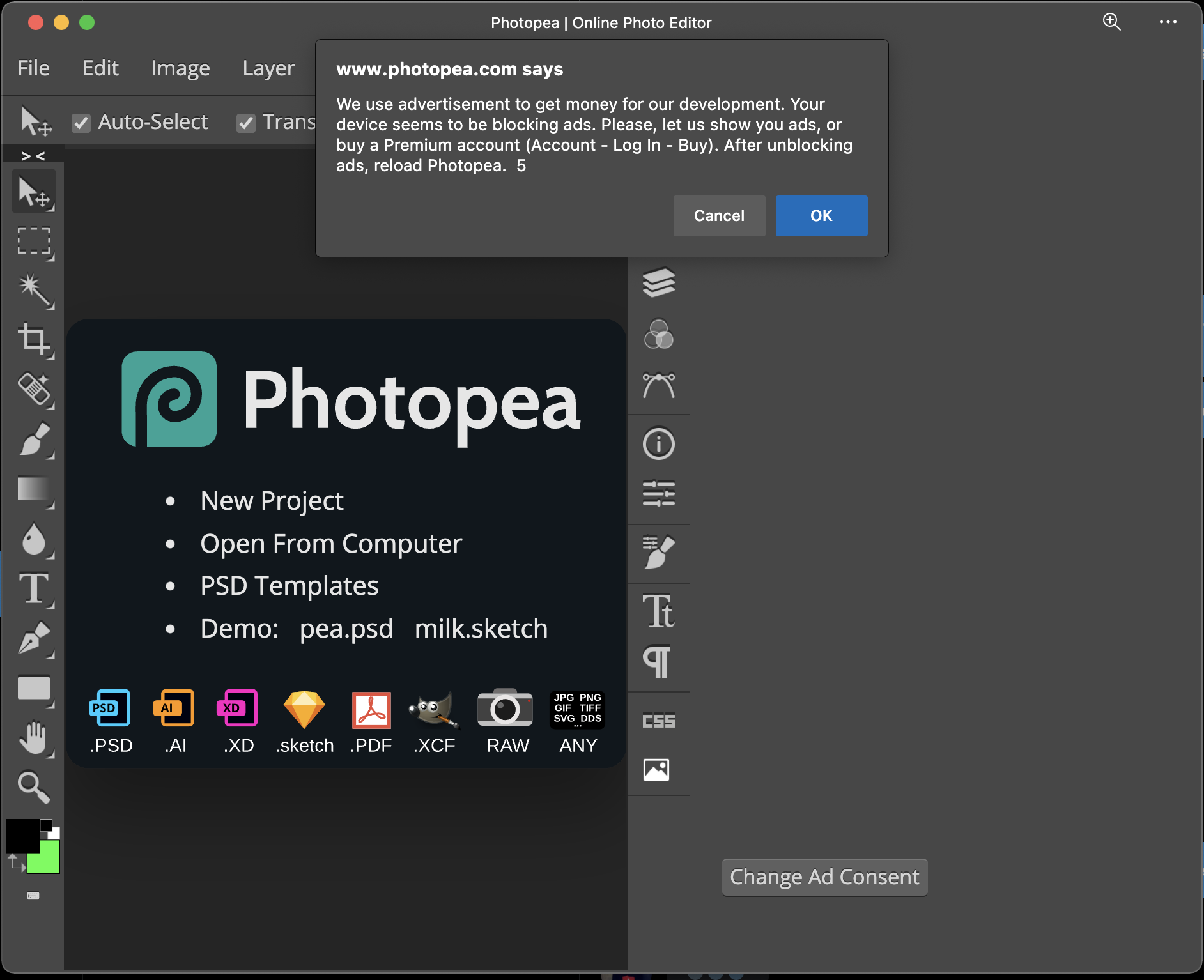The image size is (1204, 980).
Task: Open the CSS panel icon
Action: [x=659, y=721]
